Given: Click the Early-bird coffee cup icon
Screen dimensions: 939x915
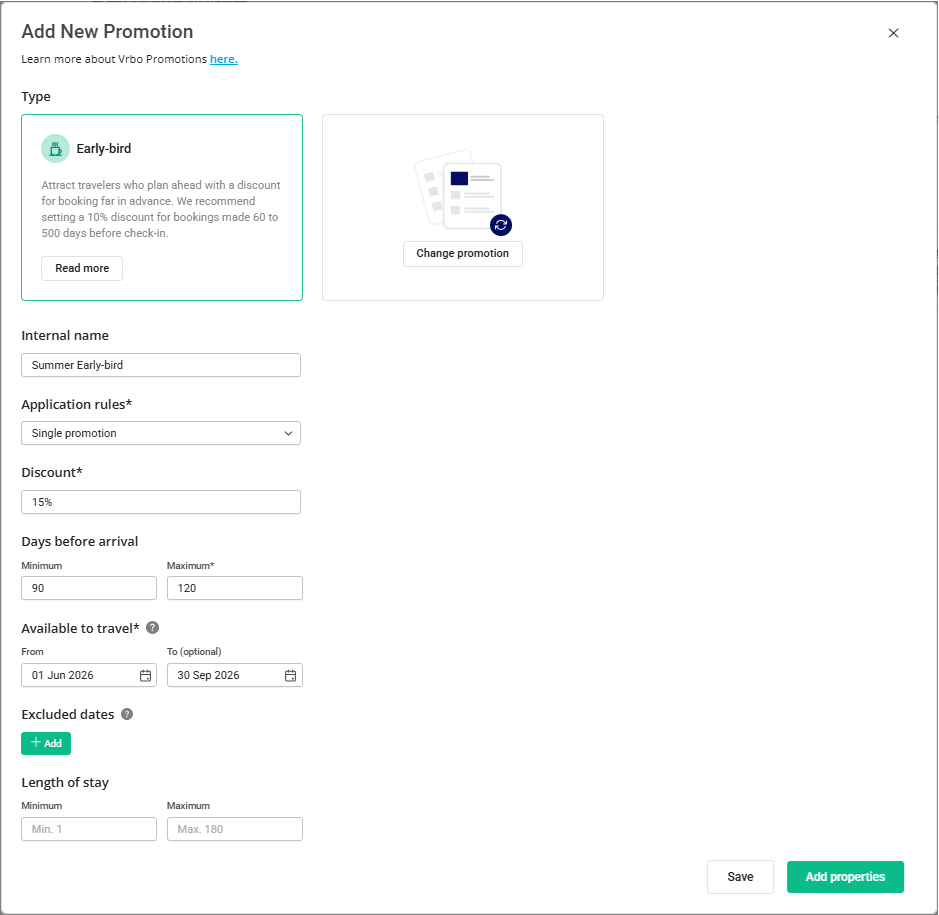Looking at the screenshot, I should (55, 148).
